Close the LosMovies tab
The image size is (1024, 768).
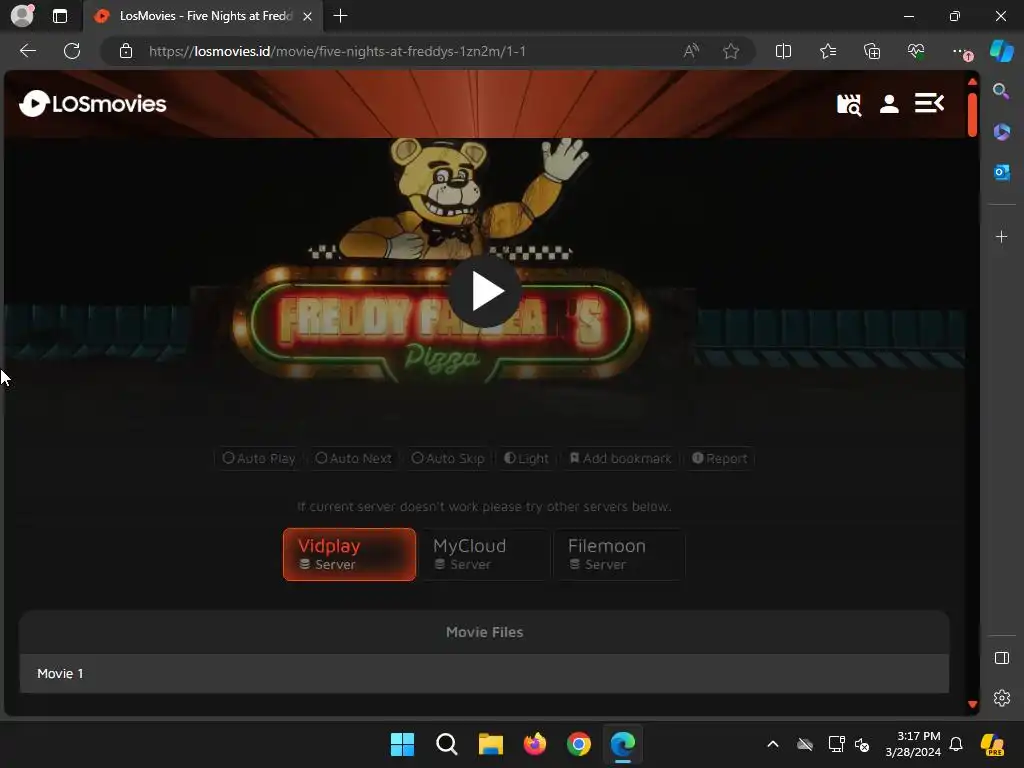click(308, 16)
